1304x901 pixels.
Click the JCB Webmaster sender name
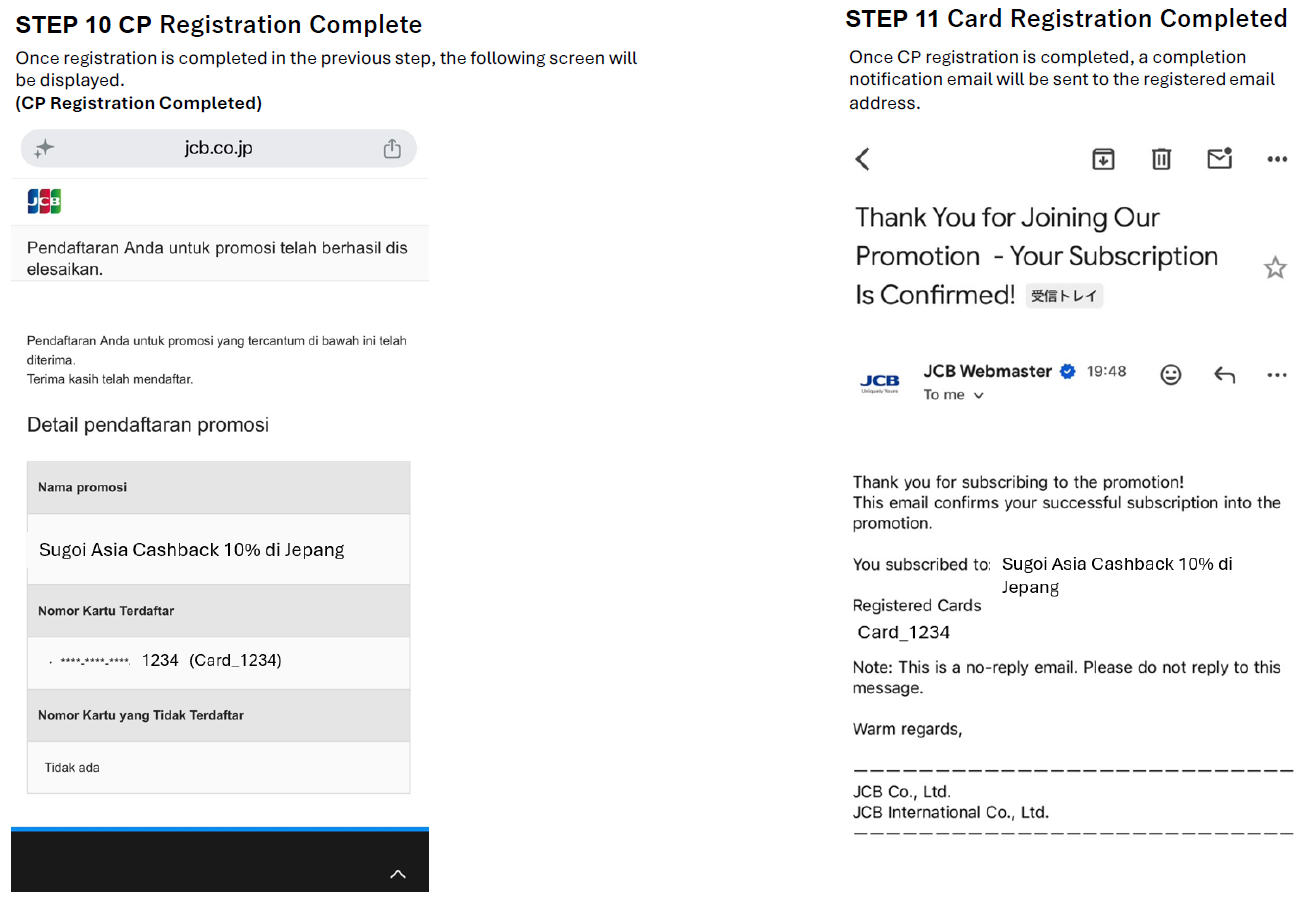pos(988,371)
